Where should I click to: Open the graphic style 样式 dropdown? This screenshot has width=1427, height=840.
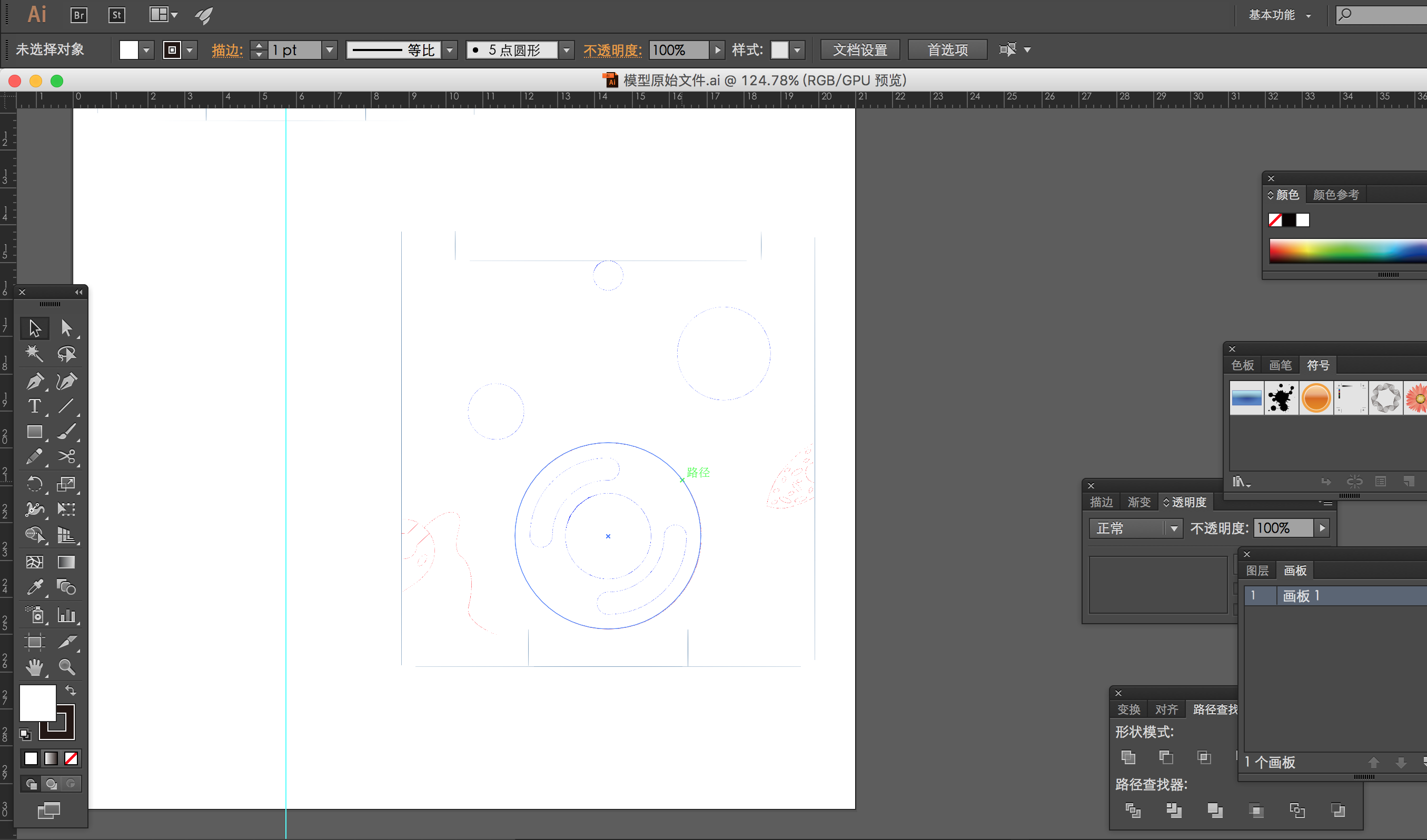(x=797, y=50)
